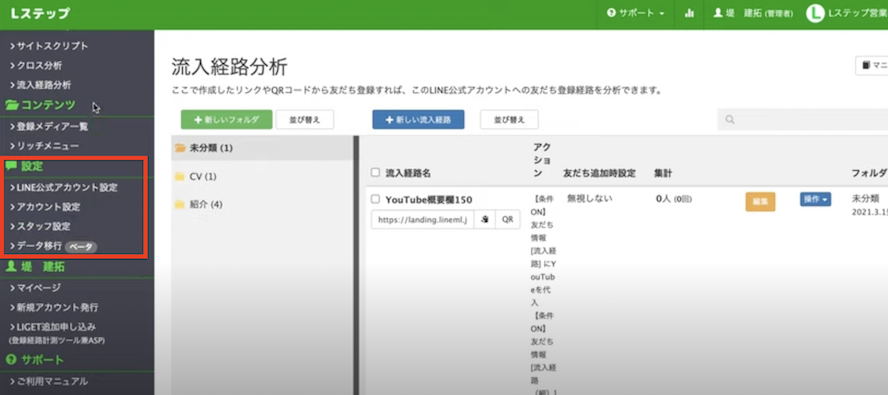
Task: Open the サポート dropdown in top bar
Action: [635, 13]
